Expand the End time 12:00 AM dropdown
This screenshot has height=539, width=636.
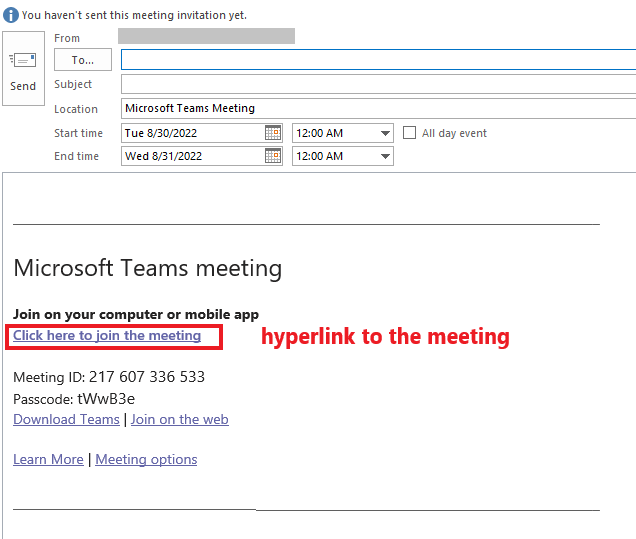coord(385,156)
